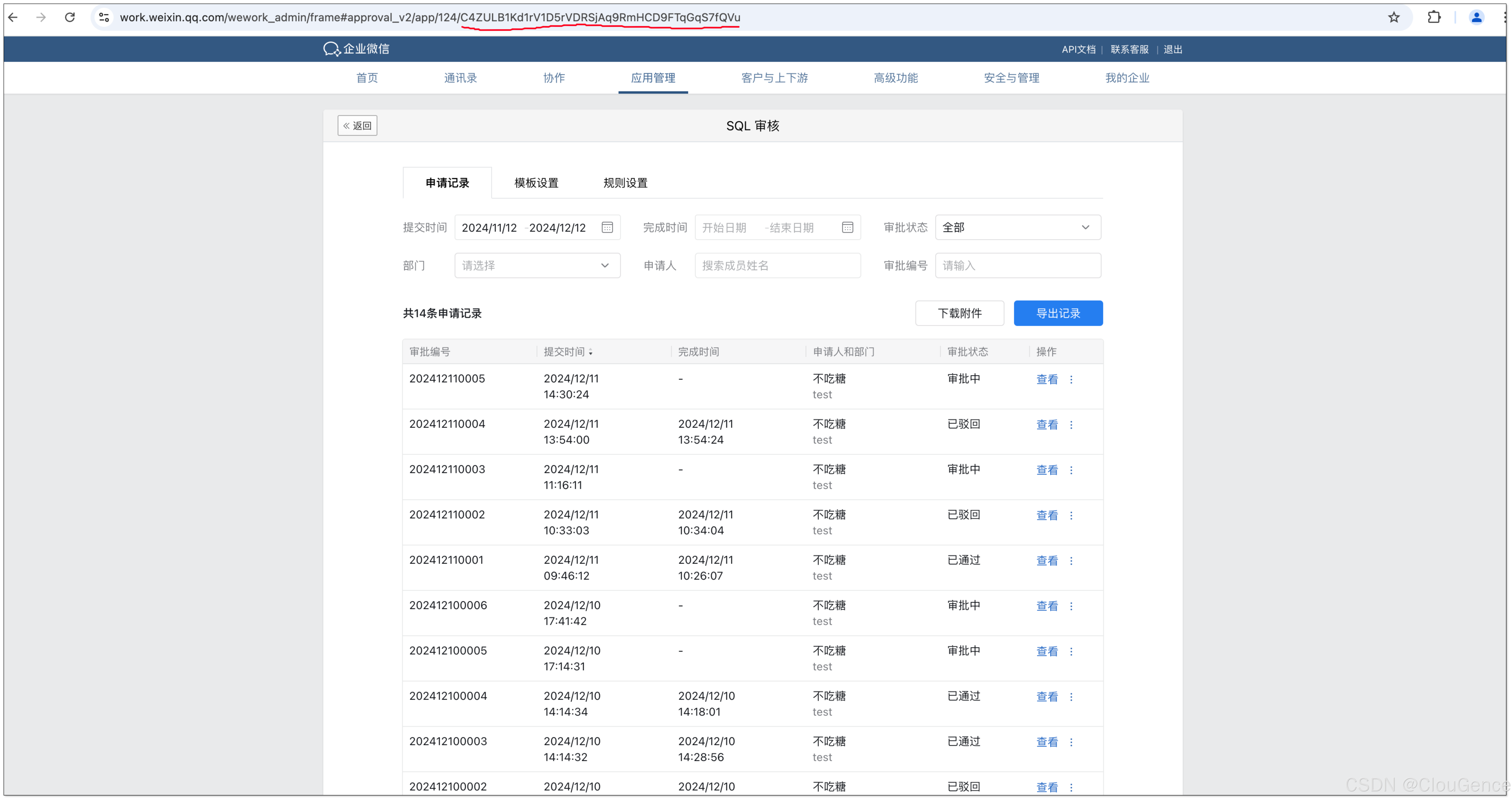Screen dimensions: 1512x801
Task: Open more options for record 202412110005
Action: pos(1071,380)
